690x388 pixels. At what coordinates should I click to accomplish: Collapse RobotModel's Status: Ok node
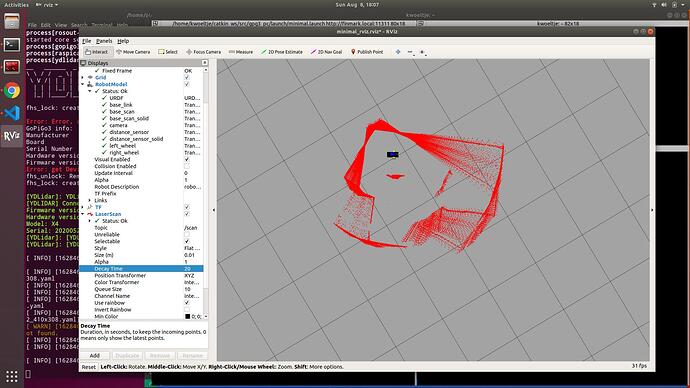90,91
